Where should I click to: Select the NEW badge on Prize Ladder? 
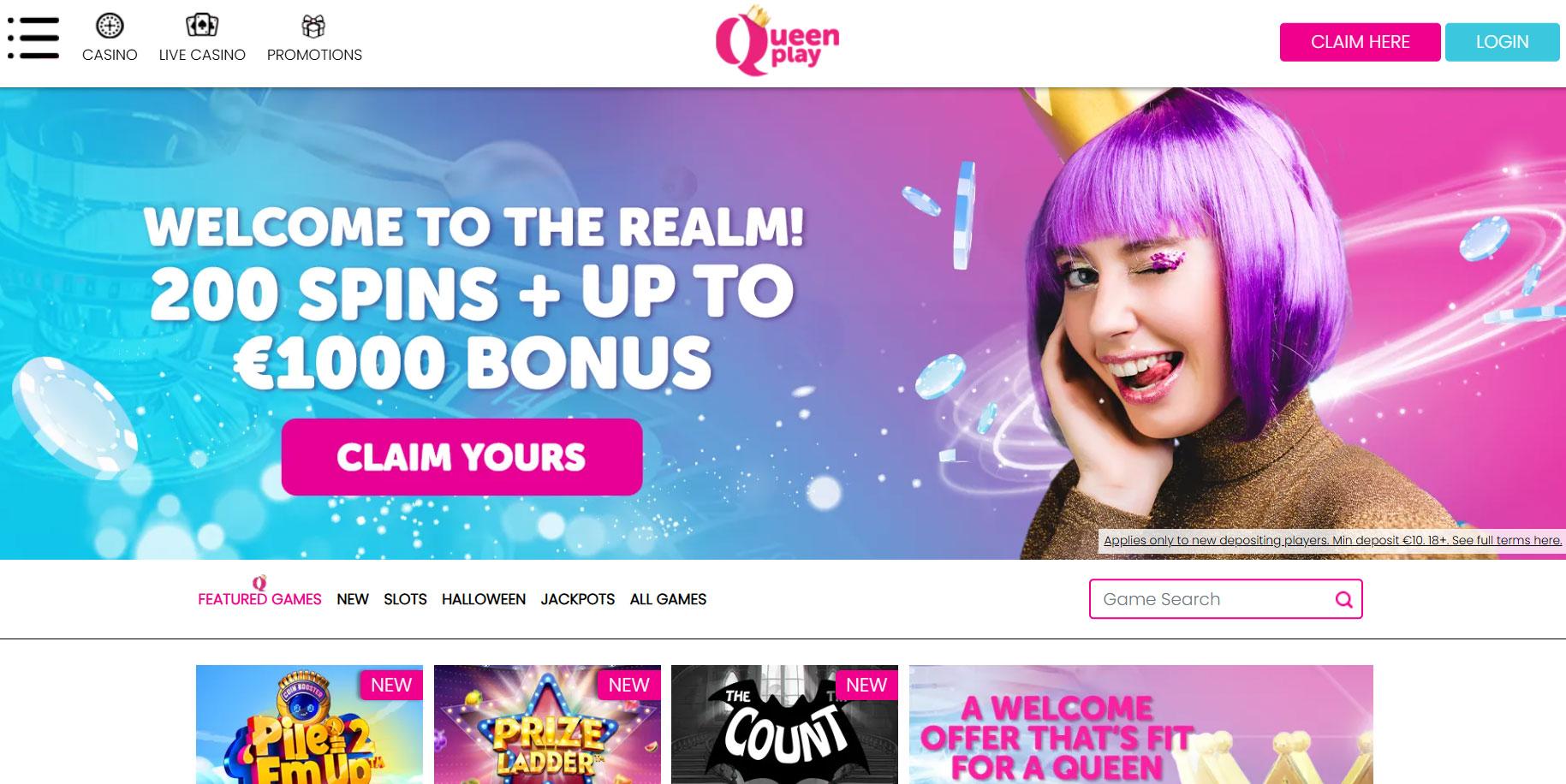click(629, 685)
